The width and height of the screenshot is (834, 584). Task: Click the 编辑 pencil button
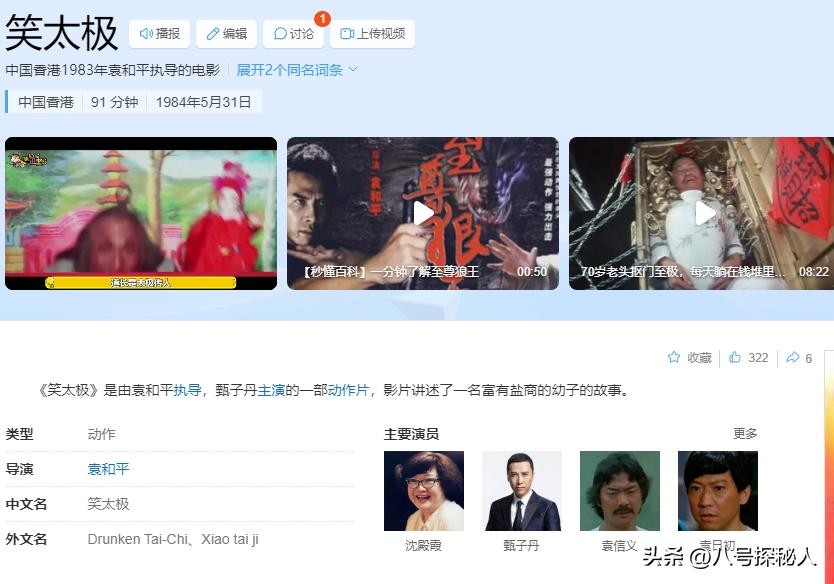pos(226,34)
